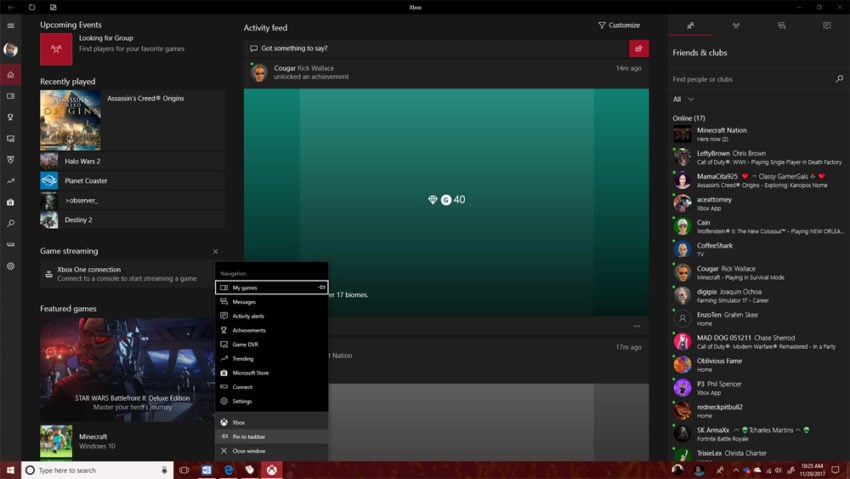The image size is (850, 479).
Task: Open the Customize filter for Activity feed
Action: tap(619, 25)
